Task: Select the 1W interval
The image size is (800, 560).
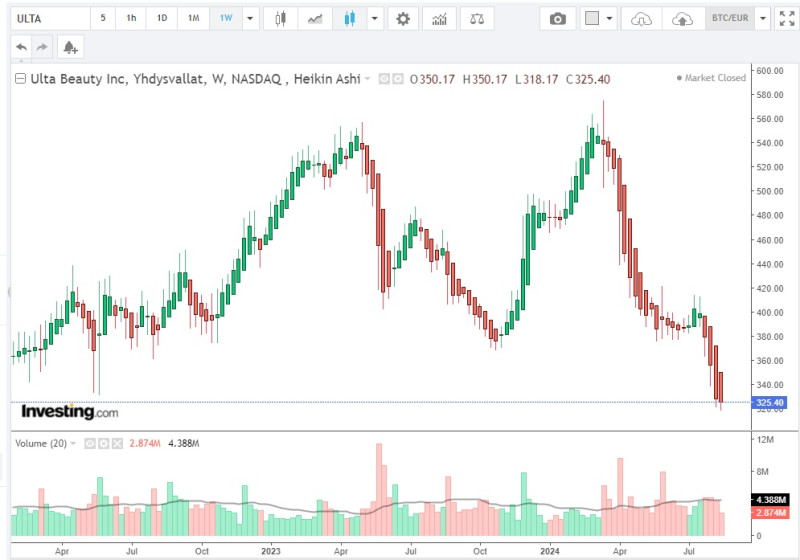Action: click(x=226, y=18)
